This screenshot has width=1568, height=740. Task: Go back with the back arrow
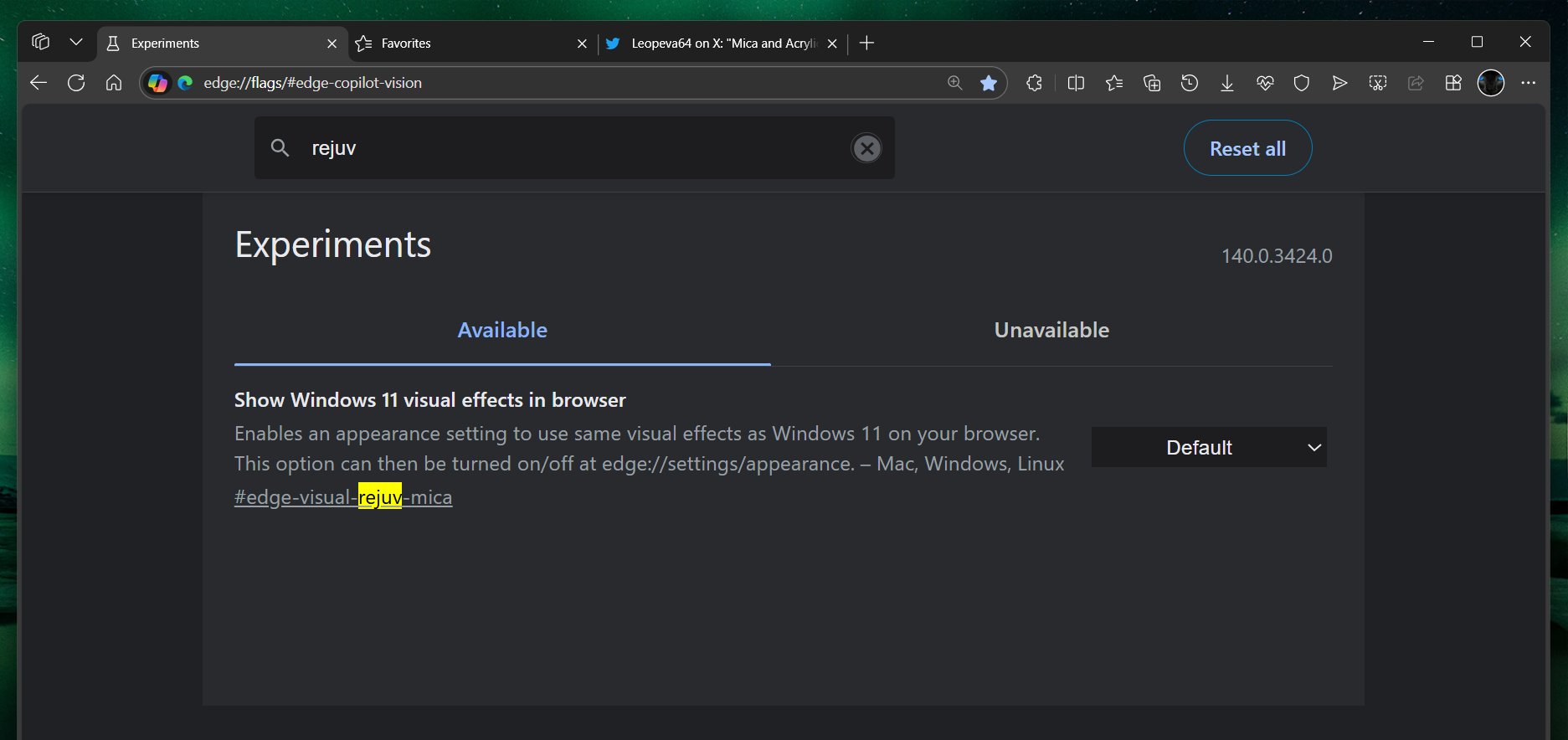(39, 83)
